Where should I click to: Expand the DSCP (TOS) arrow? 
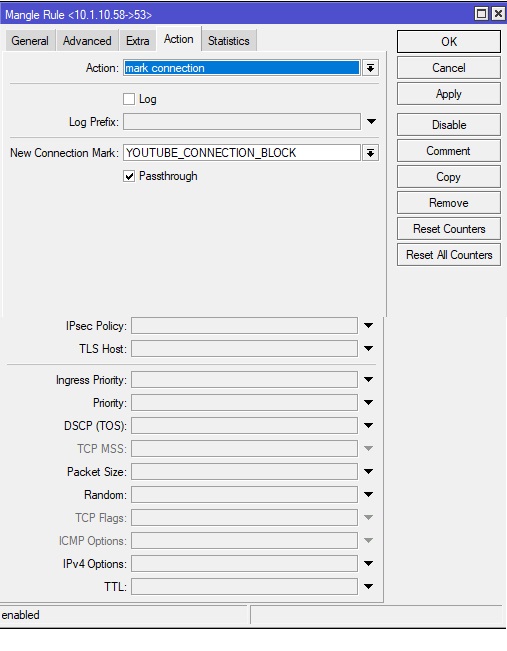tap(368, 426)
